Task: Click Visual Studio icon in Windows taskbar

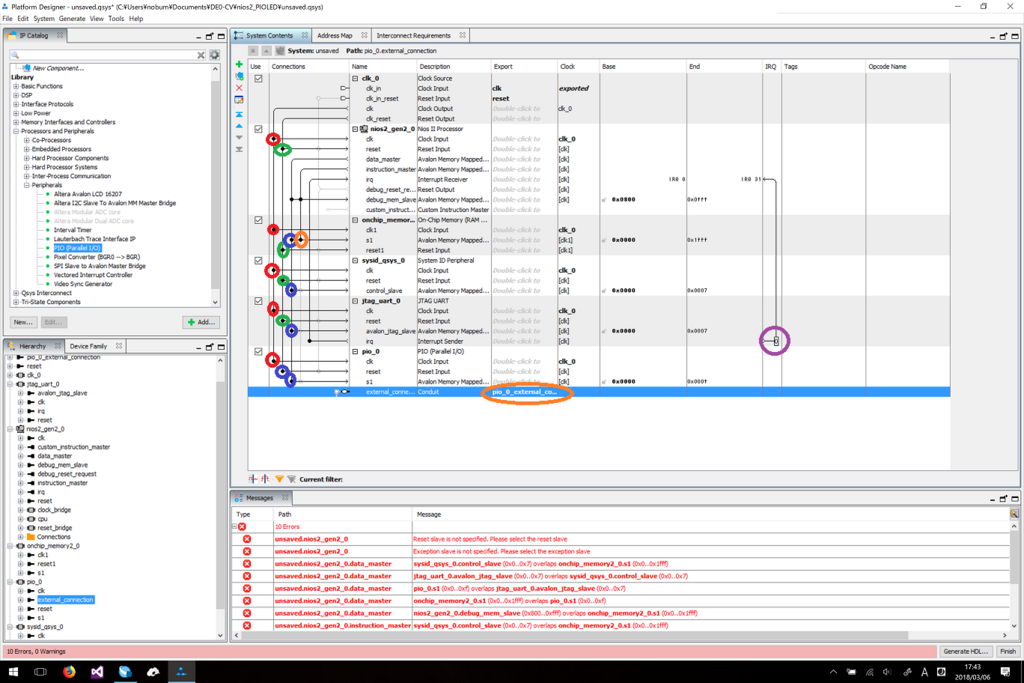Action: (x=97, y=671)
